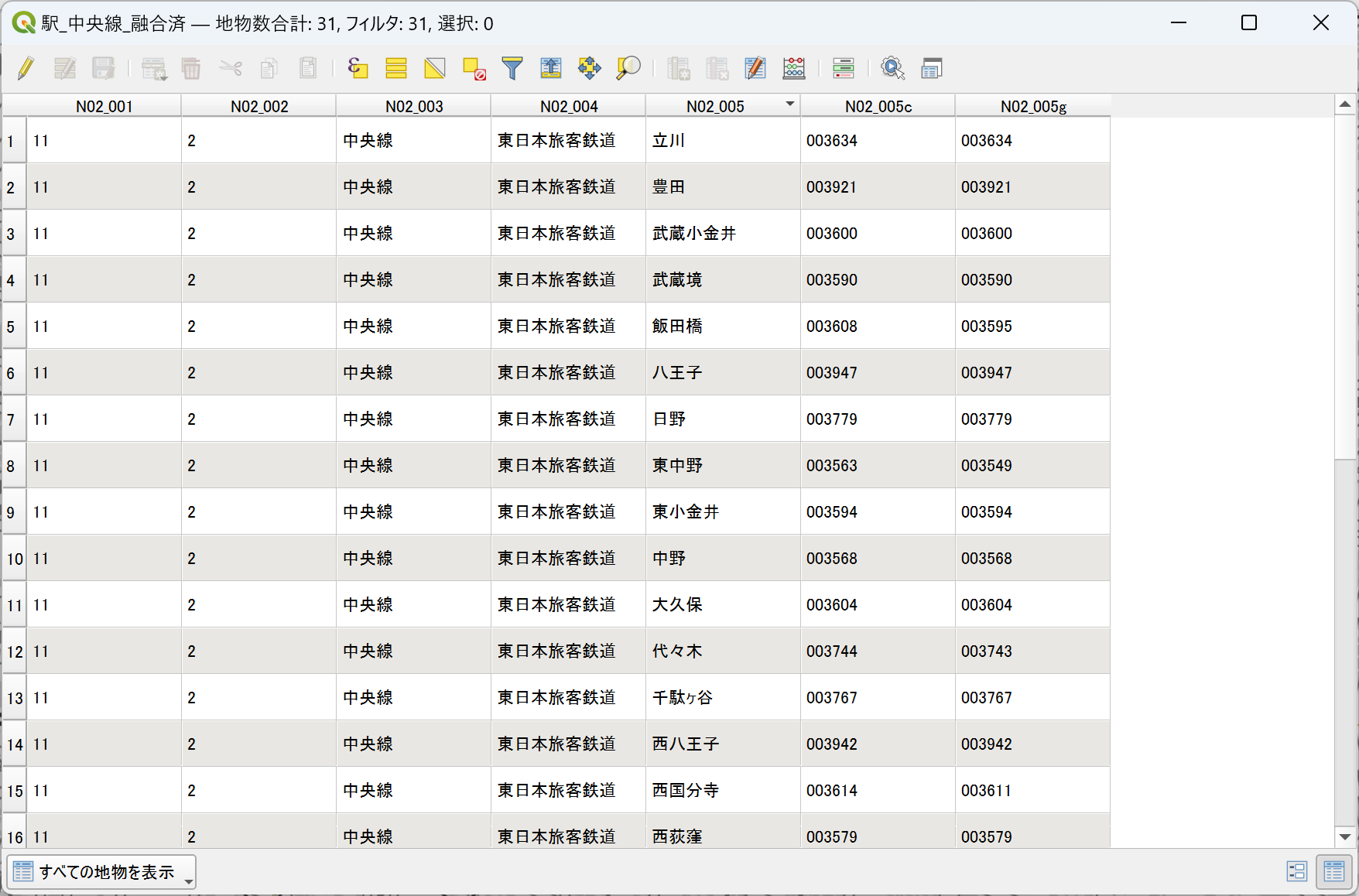1359x896 pixels.
Task: Click the 003611 value in N02_005g
Action: coord(1032,790)
